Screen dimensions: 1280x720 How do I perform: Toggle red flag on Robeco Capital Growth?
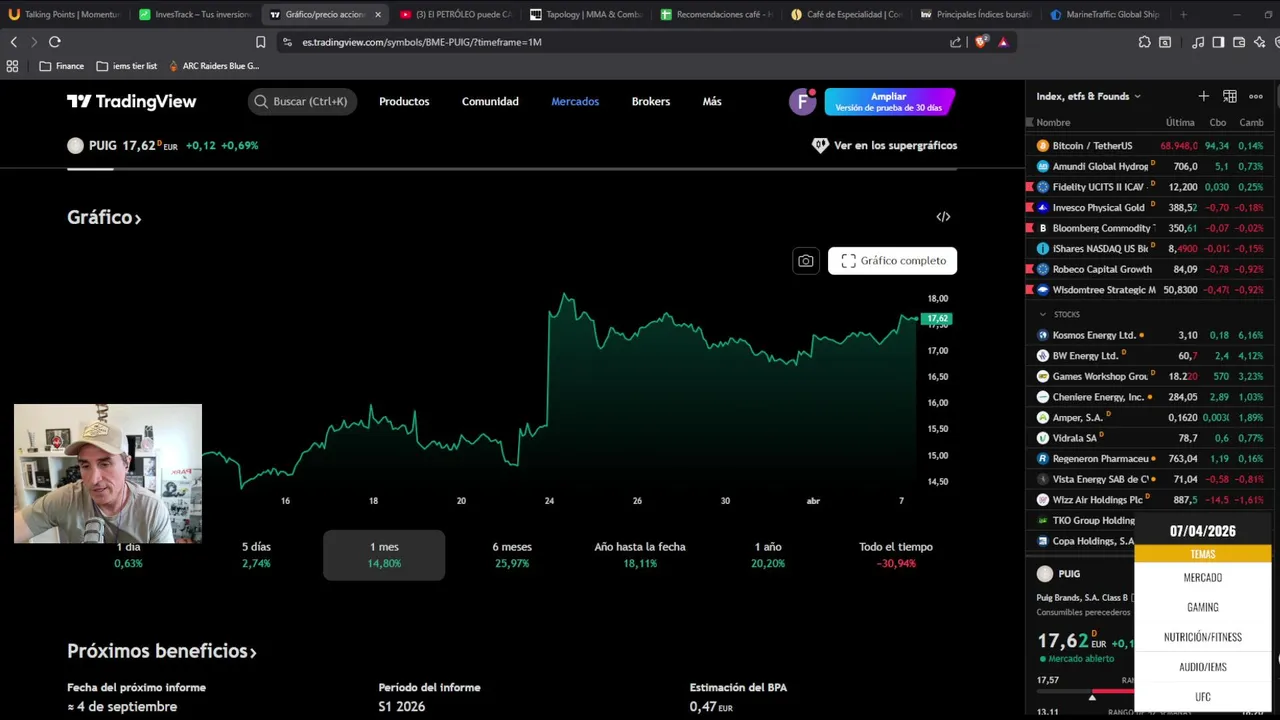tap(1030, 269)
